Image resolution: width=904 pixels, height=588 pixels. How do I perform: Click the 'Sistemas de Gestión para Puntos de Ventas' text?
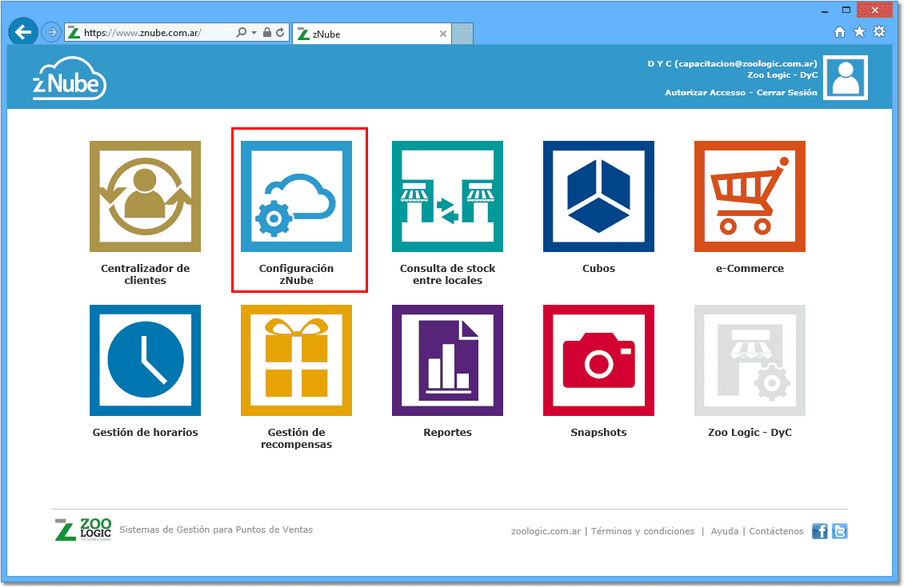216,530
